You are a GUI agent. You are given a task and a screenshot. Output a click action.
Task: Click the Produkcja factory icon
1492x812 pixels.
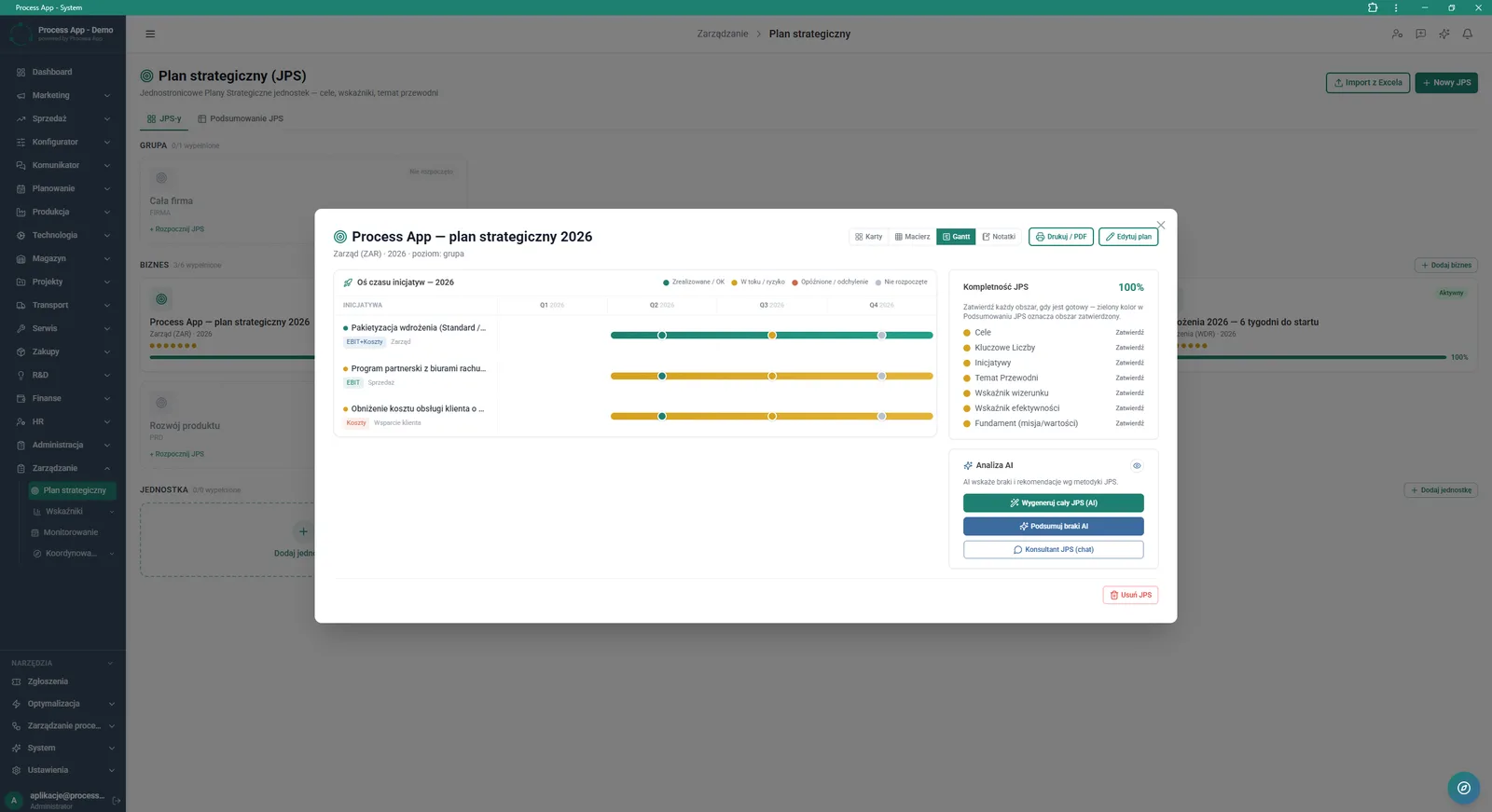coord(21,212)
